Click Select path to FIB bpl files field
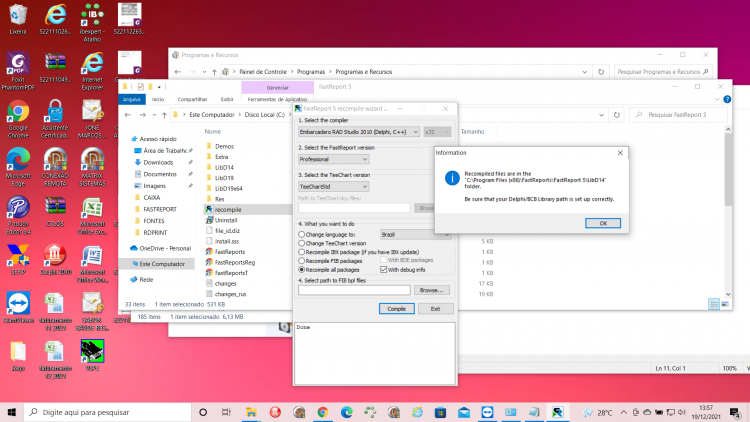 point(354,290)
